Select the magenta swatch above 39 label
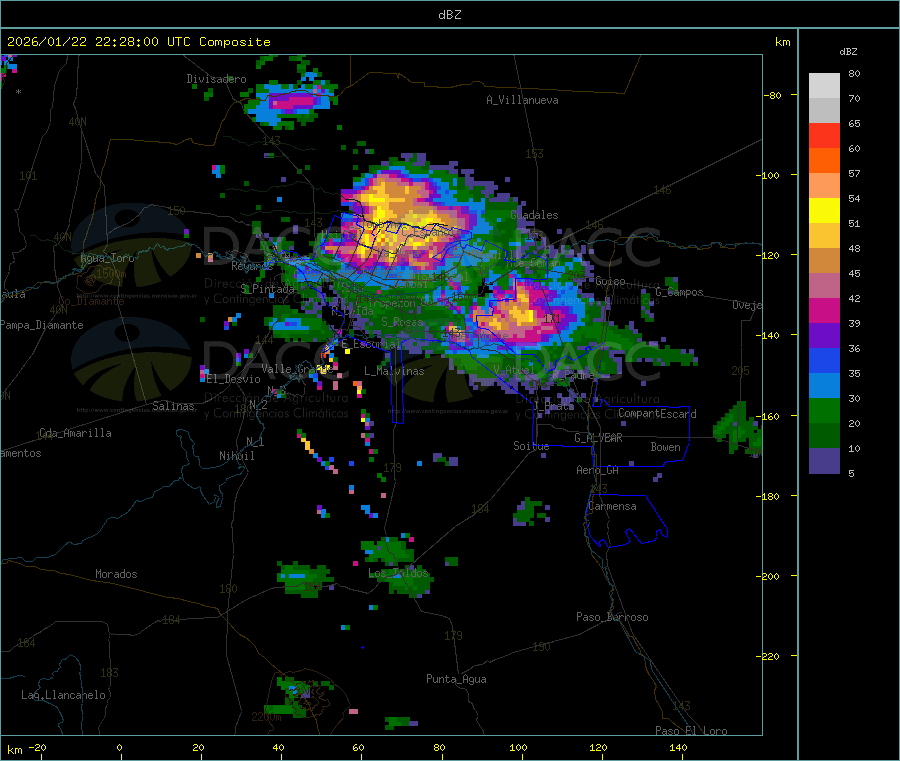Screen dimensions: 900x761 point(824,310)
